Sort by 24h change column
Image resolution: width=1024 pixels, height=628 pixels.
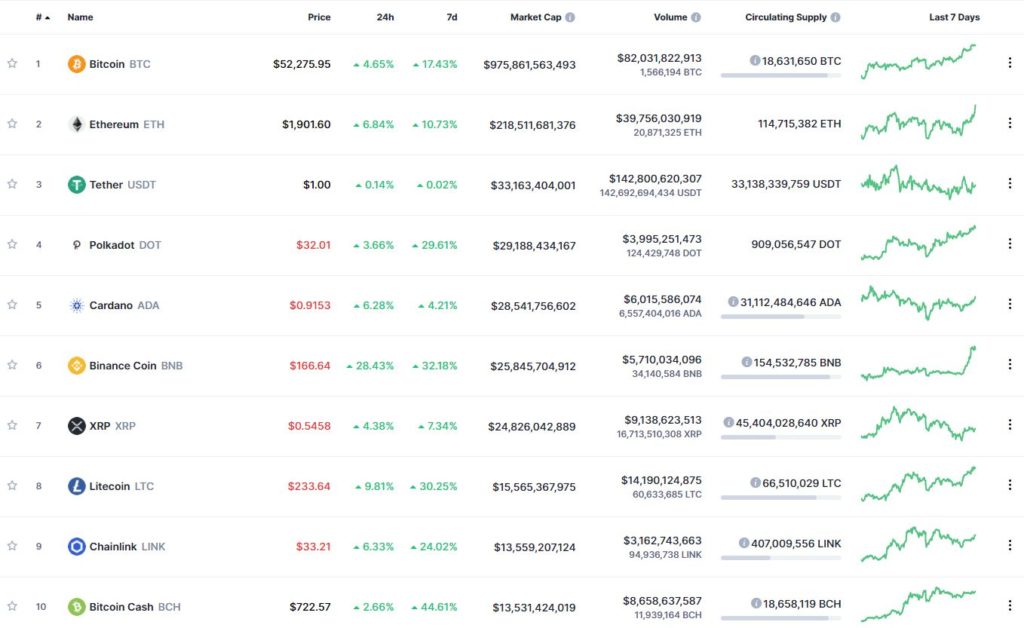385,17
